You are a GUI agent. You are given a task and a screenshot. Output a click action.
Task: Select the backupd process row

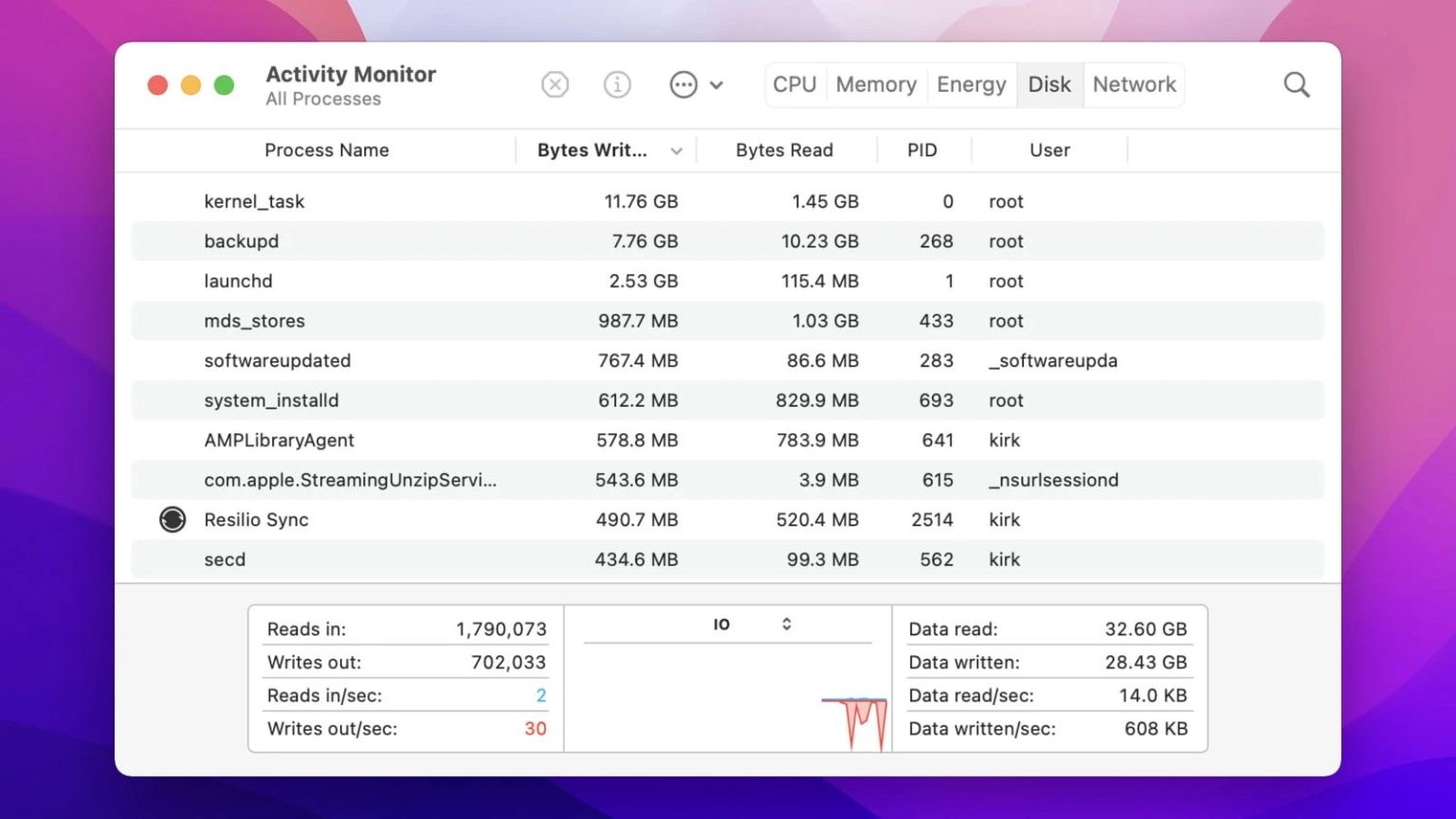[x=241, y=241]
